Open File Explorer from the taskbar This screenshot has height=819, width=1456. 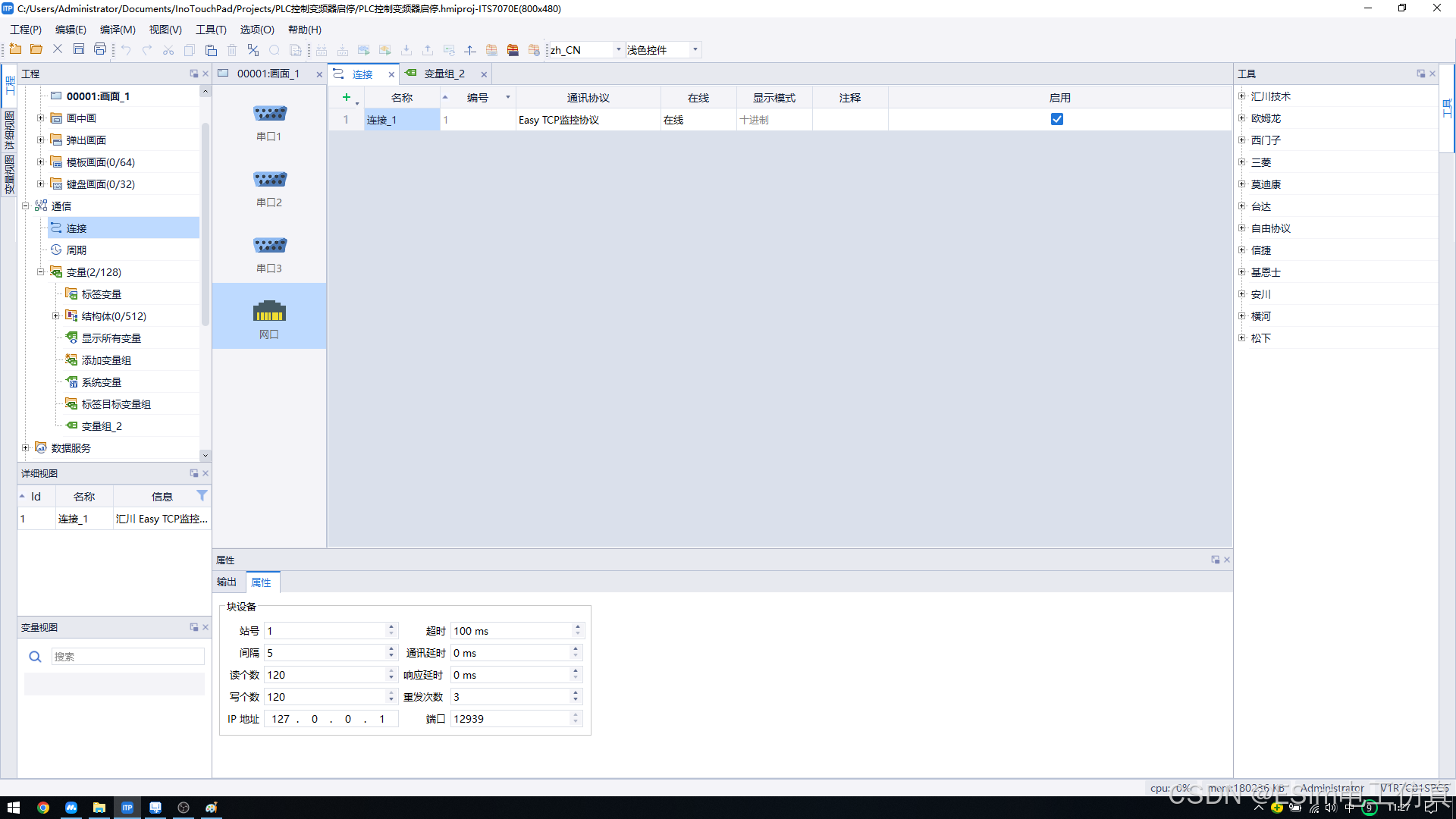(99, 808)
